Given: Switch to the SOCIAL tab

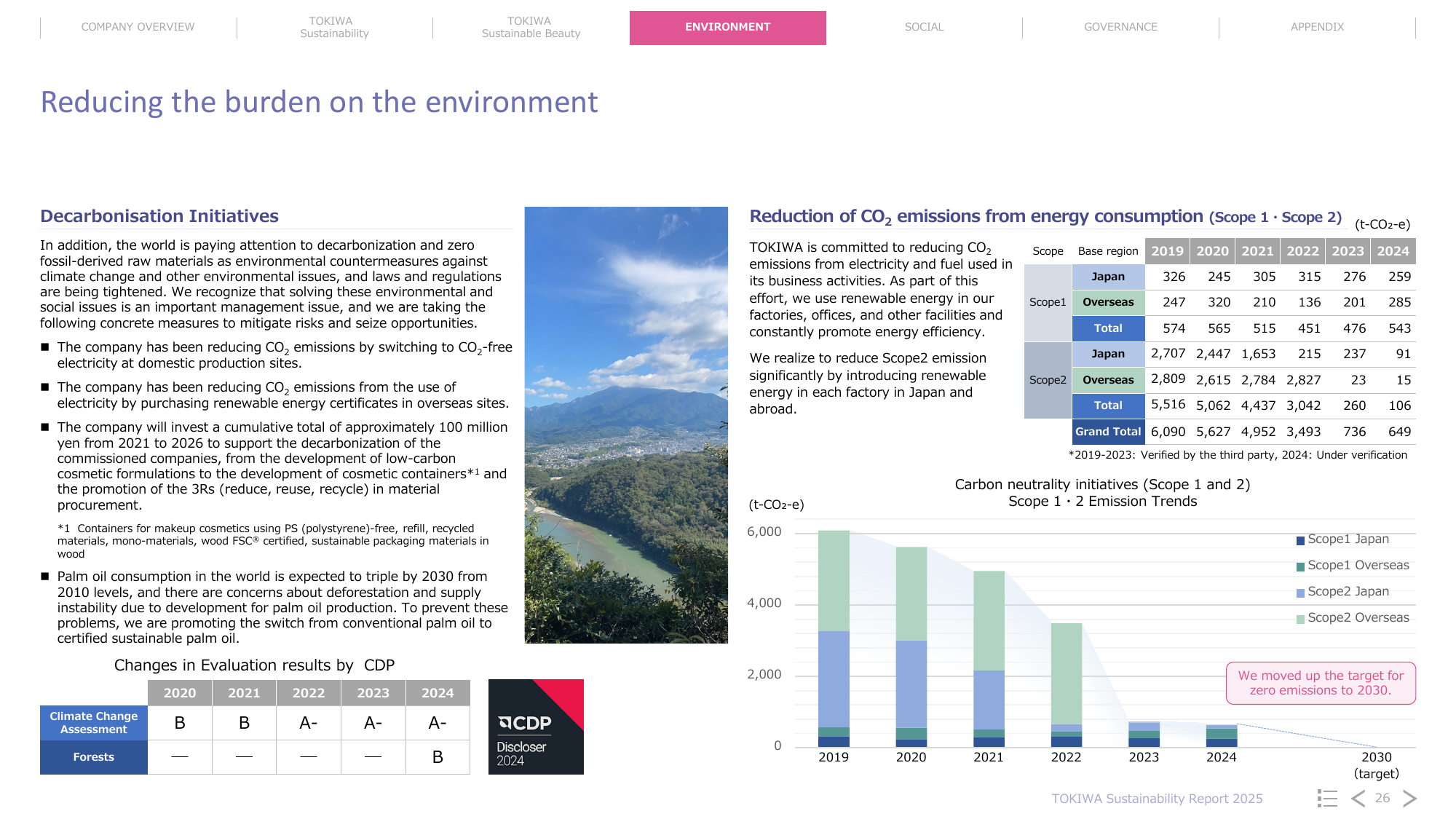Looking at the screenshot, I should click(925, 27).
